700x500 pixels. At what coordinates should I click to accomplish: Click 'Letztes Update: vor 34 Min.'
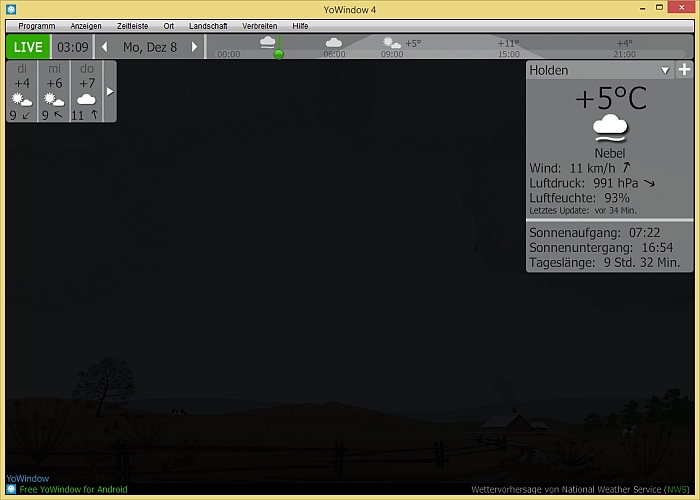pyautogui.click(x=583, y=210)
